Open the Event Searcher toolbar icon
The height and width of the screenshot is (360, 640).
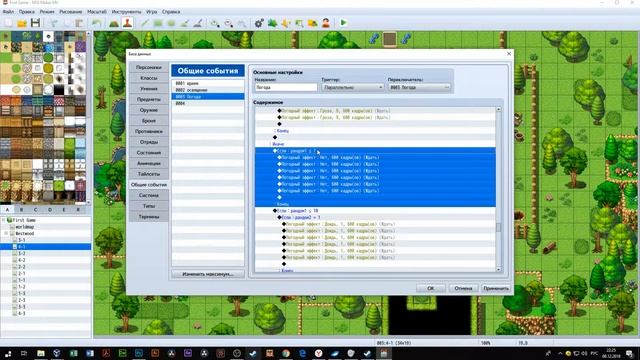(299, 23)
